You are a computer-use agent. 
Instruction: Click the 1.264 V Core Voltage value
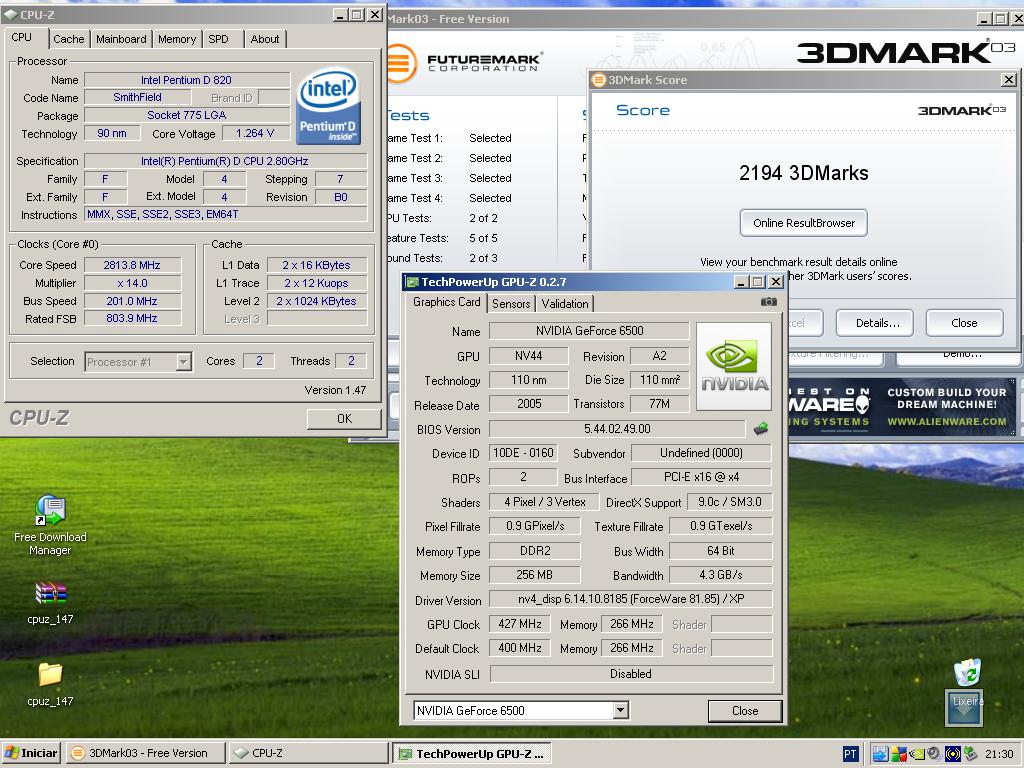coord(255,133)
